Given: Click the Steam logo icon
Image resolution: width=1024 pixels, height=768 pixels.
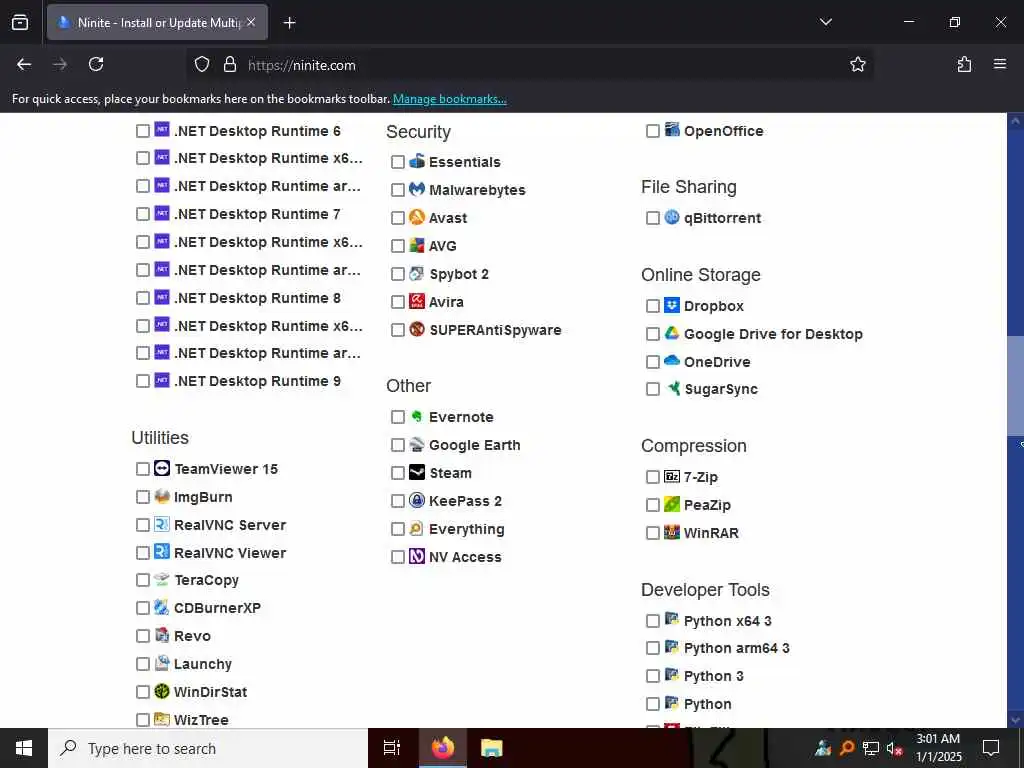Looking at the screenshot, I should point(417,472).
